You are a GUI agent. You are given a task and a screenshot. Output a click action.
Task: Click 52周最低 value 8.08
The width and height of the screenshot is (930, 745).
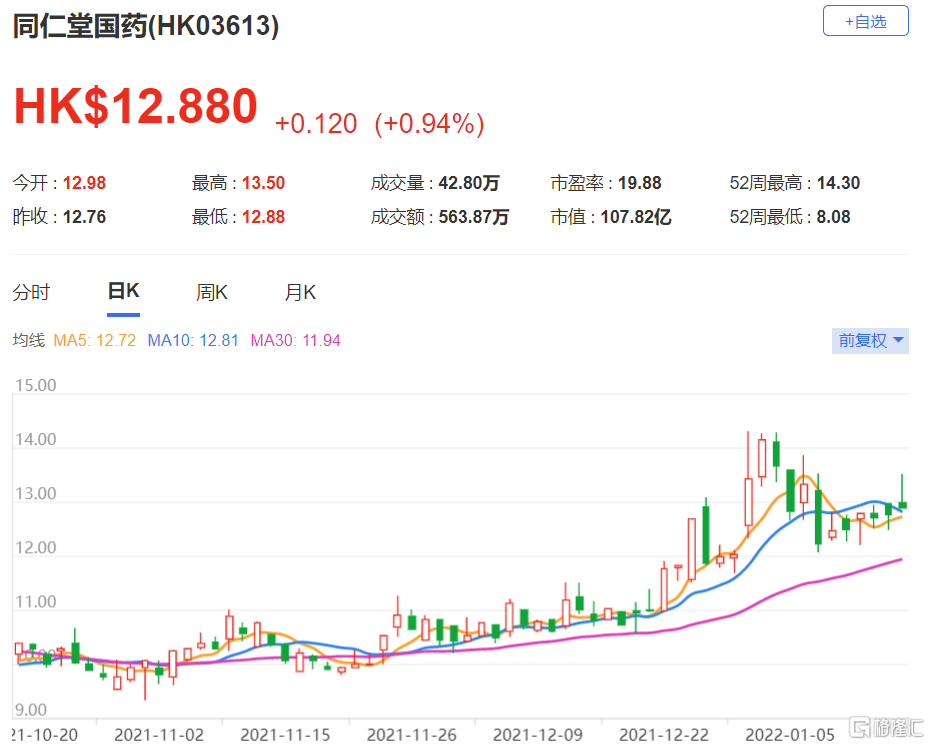coord(833,217)
